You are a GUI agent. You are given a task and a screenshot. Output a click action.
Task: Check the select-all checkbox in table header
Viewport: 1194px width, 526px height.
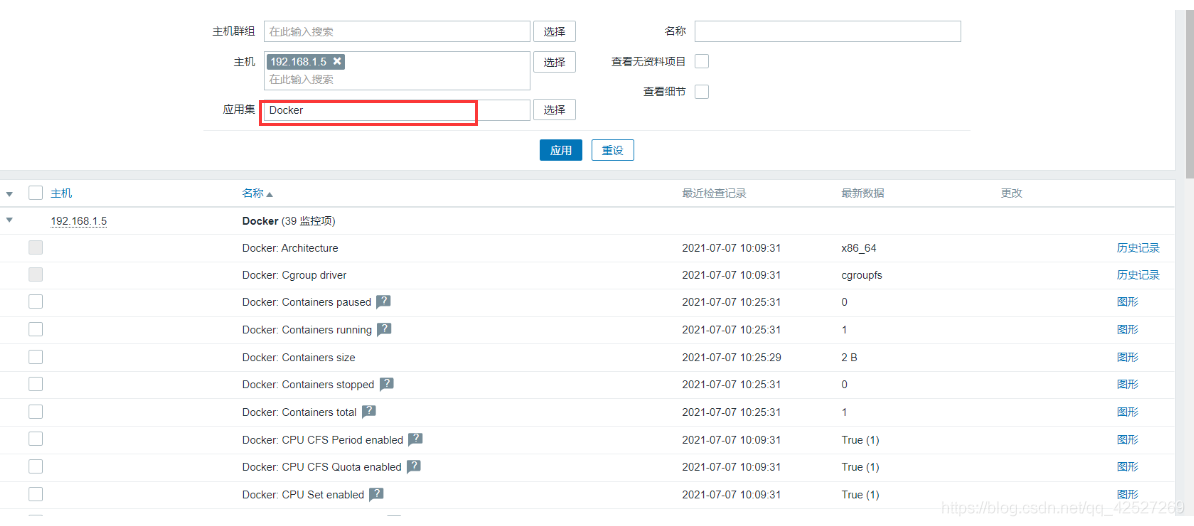[36, 193]
